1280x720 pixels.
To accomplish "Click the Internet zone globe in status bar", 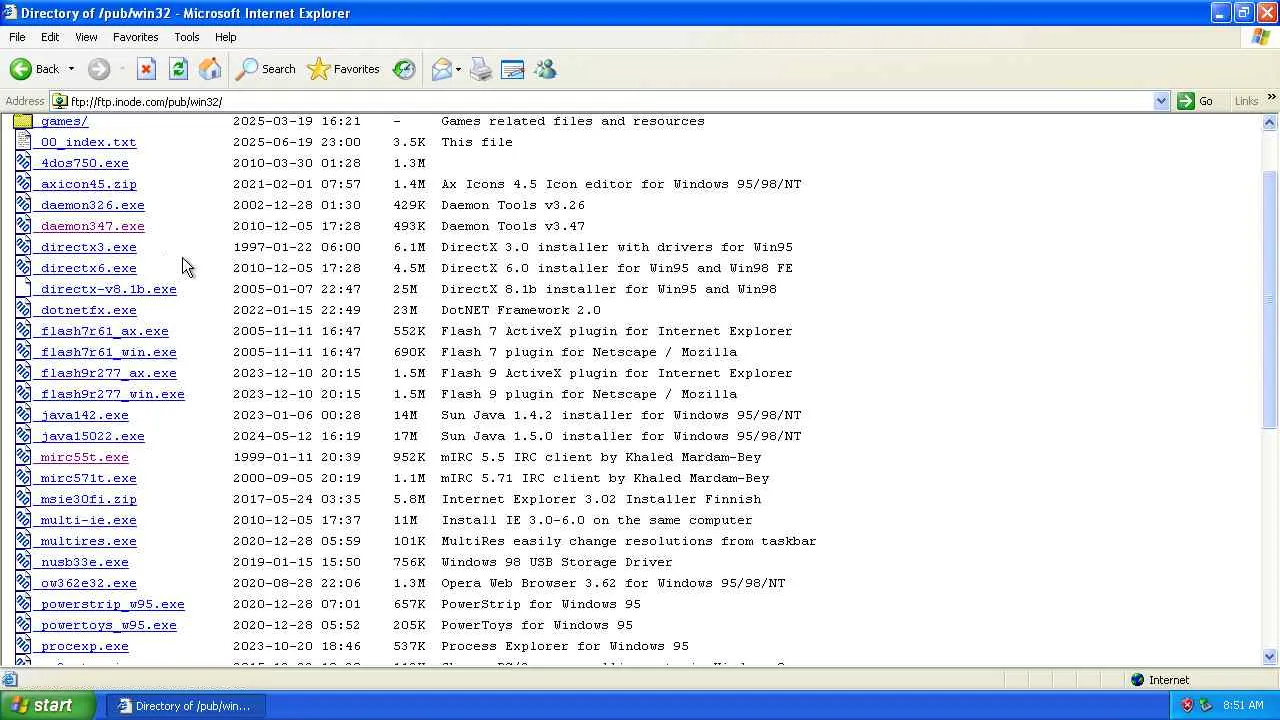I will coord(1137,680).
